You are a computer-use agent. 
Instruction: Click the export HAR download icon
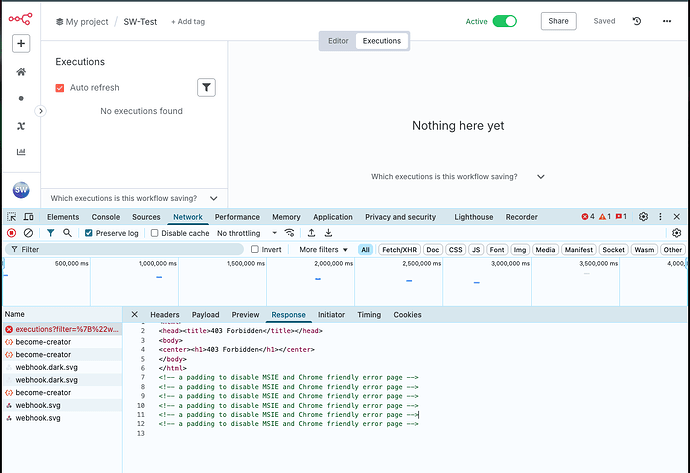coord(328,233)
